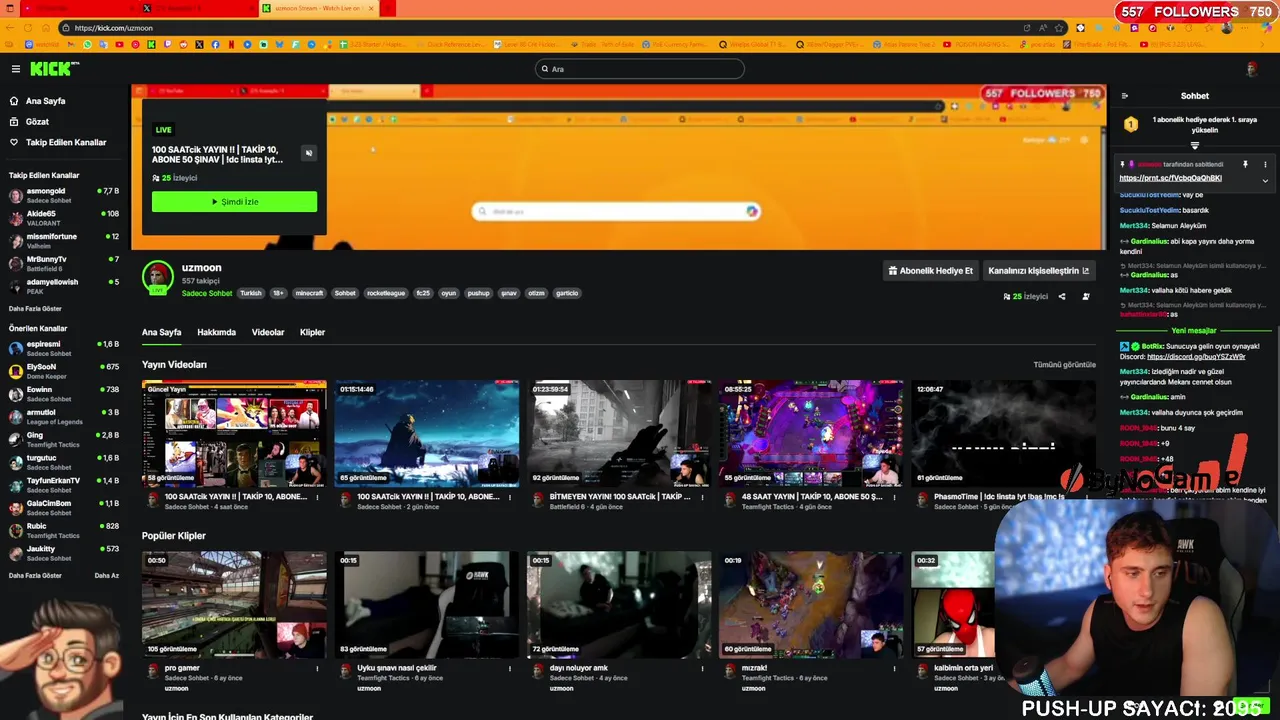The image size is (1280, 720).
Task: Click the Ara search field
Action: (640, 69)
